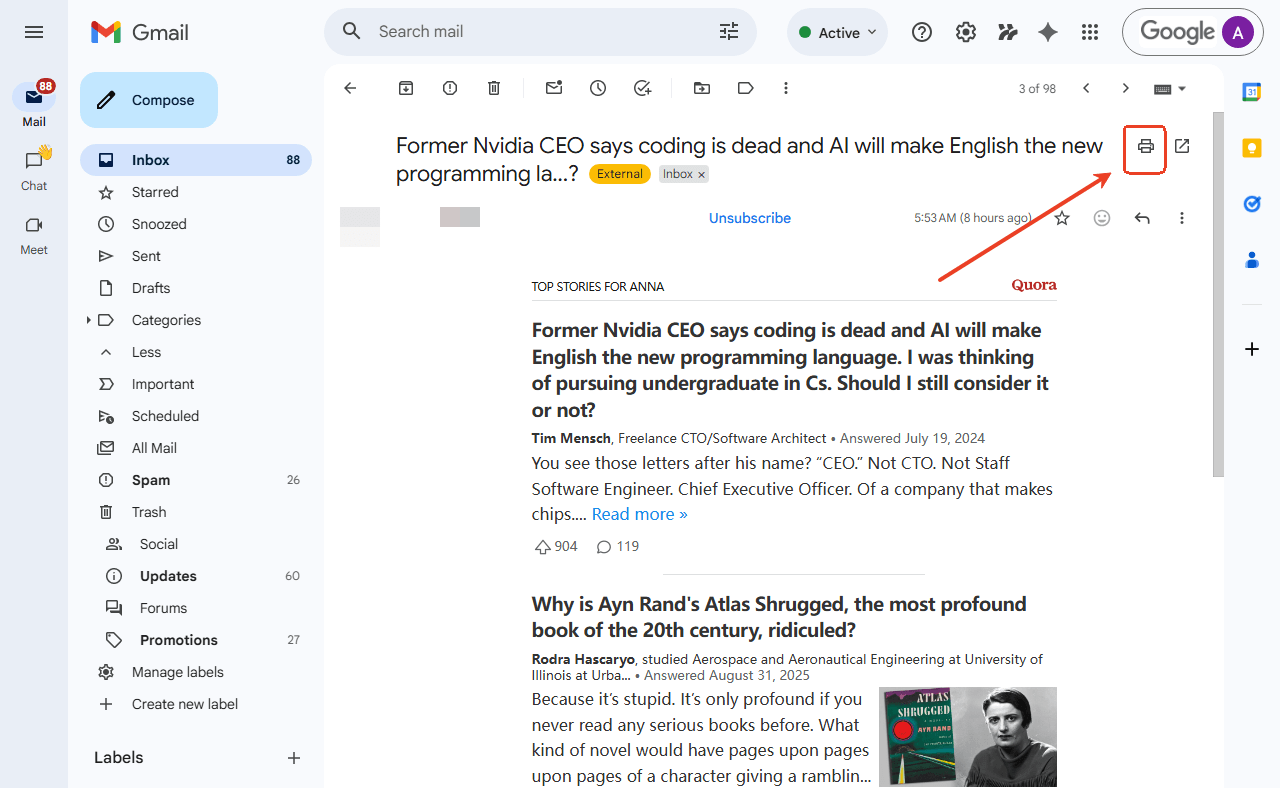Add this email to Tasks

[x=642, y=88]
